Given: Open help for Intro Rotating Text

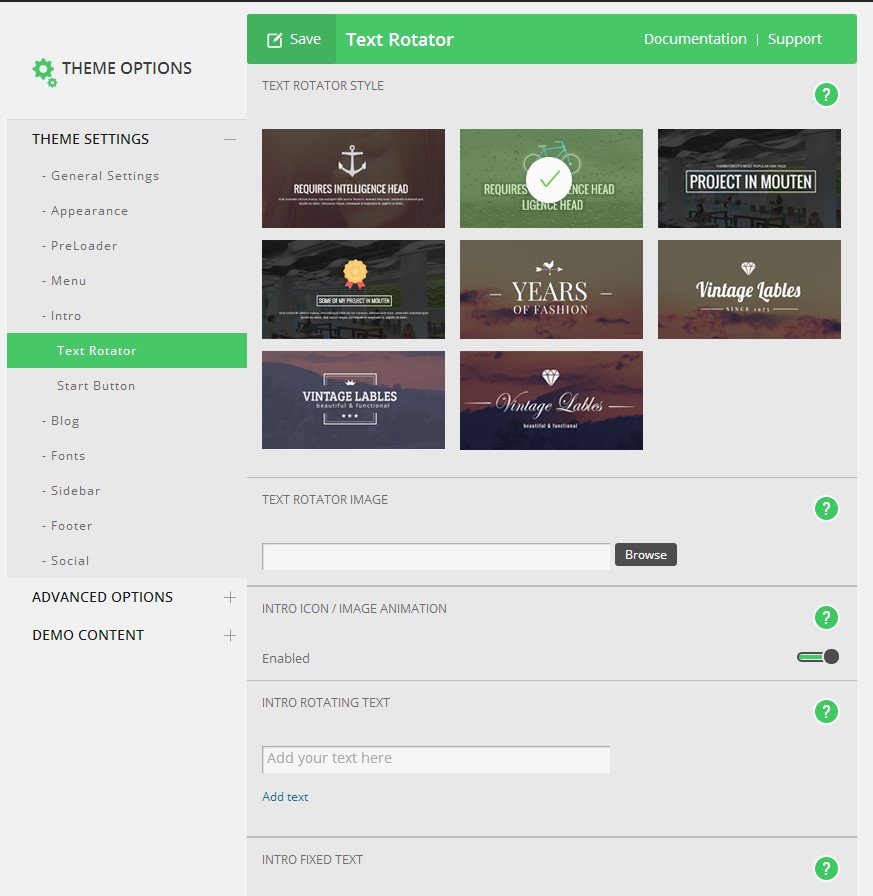Looking at the screenshot, I should click(x=825, y=712).
